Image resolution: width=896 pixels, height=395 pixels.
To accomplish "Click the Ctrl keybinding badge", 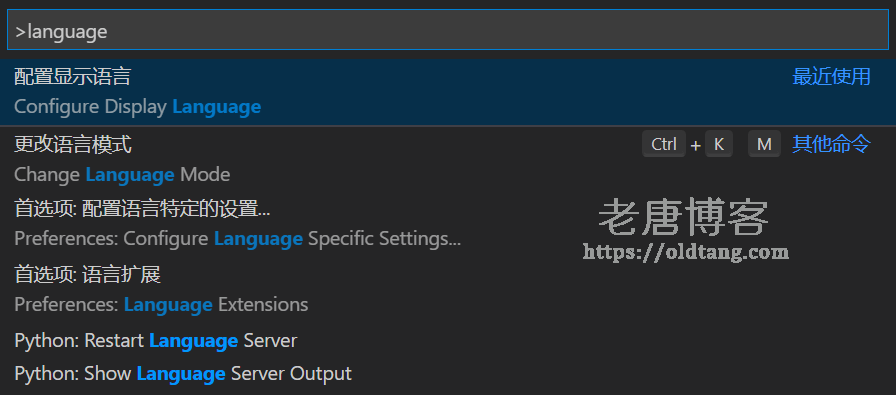I will click(x=663, y=144).
